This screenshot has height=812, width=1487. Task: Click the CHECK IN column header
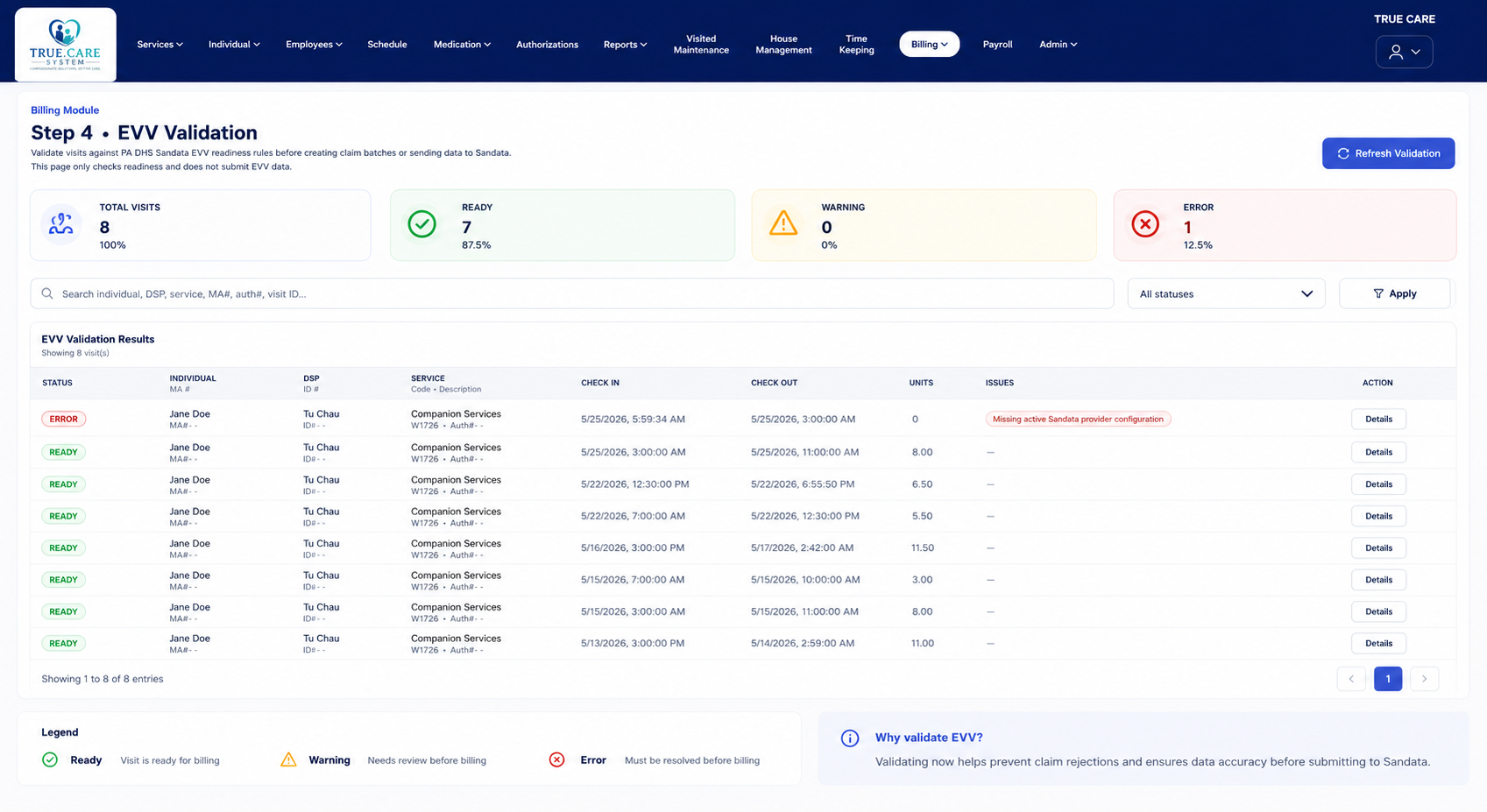tap(600, 383)
